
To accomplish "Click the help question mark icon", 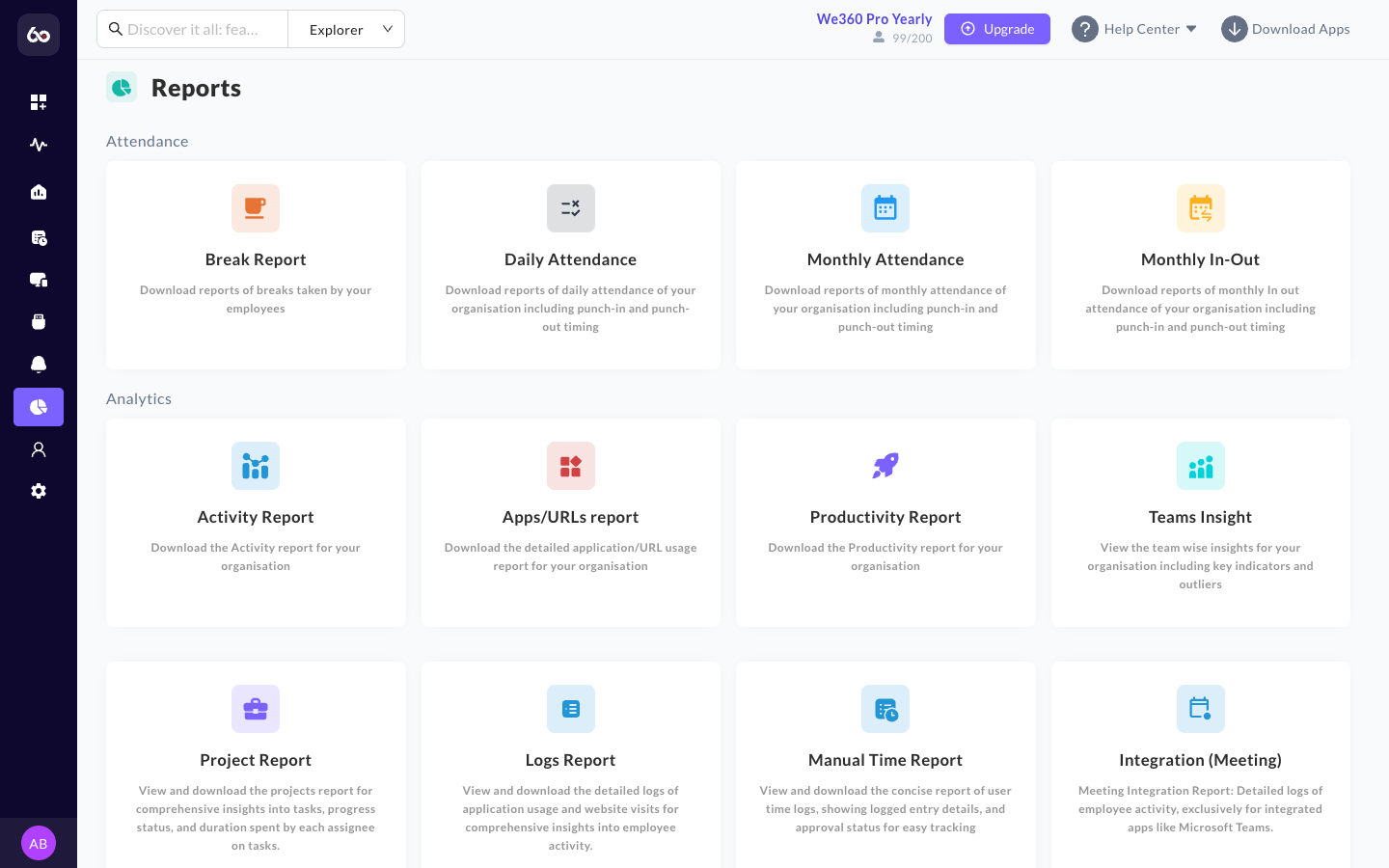I will point(1085,29).
